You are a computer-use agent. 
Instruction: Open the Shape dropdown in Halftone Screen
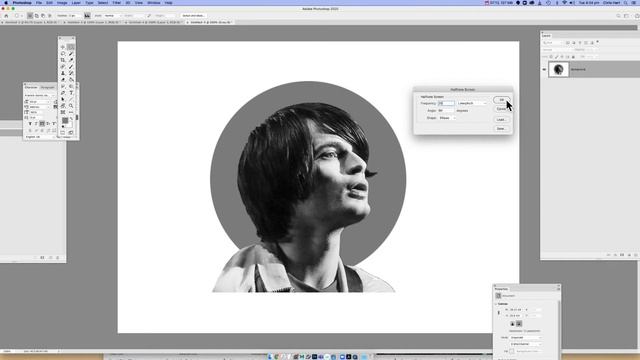tap(447, 118)
